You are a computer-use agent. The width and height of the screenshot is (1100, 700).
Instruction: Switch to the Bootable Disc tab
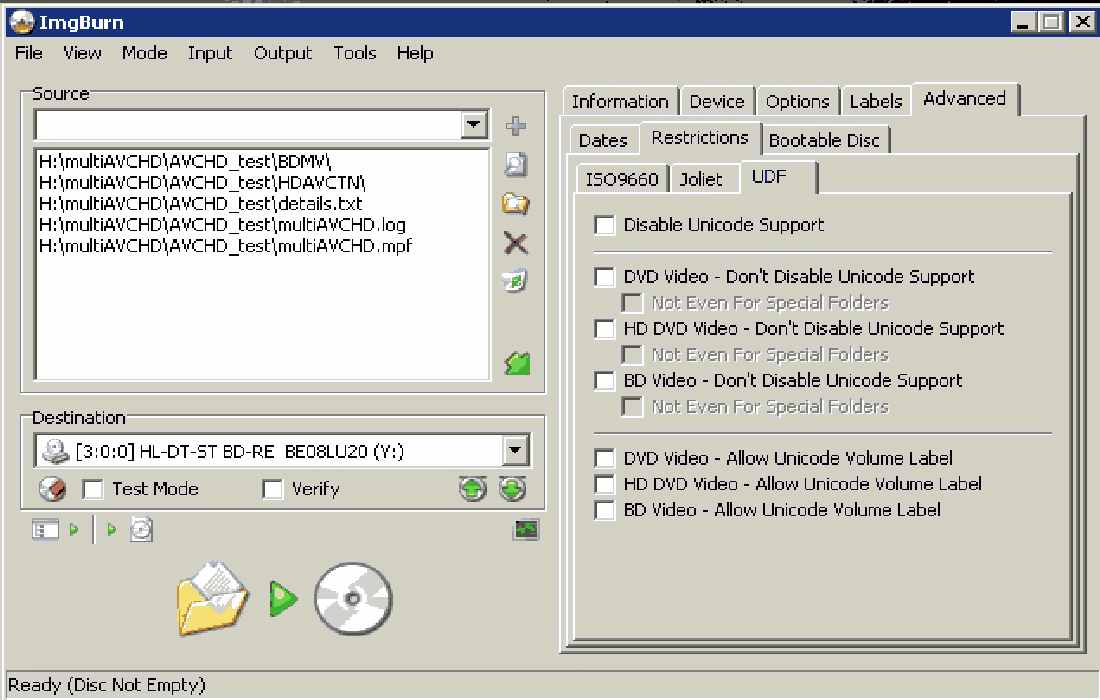point(824,140)
